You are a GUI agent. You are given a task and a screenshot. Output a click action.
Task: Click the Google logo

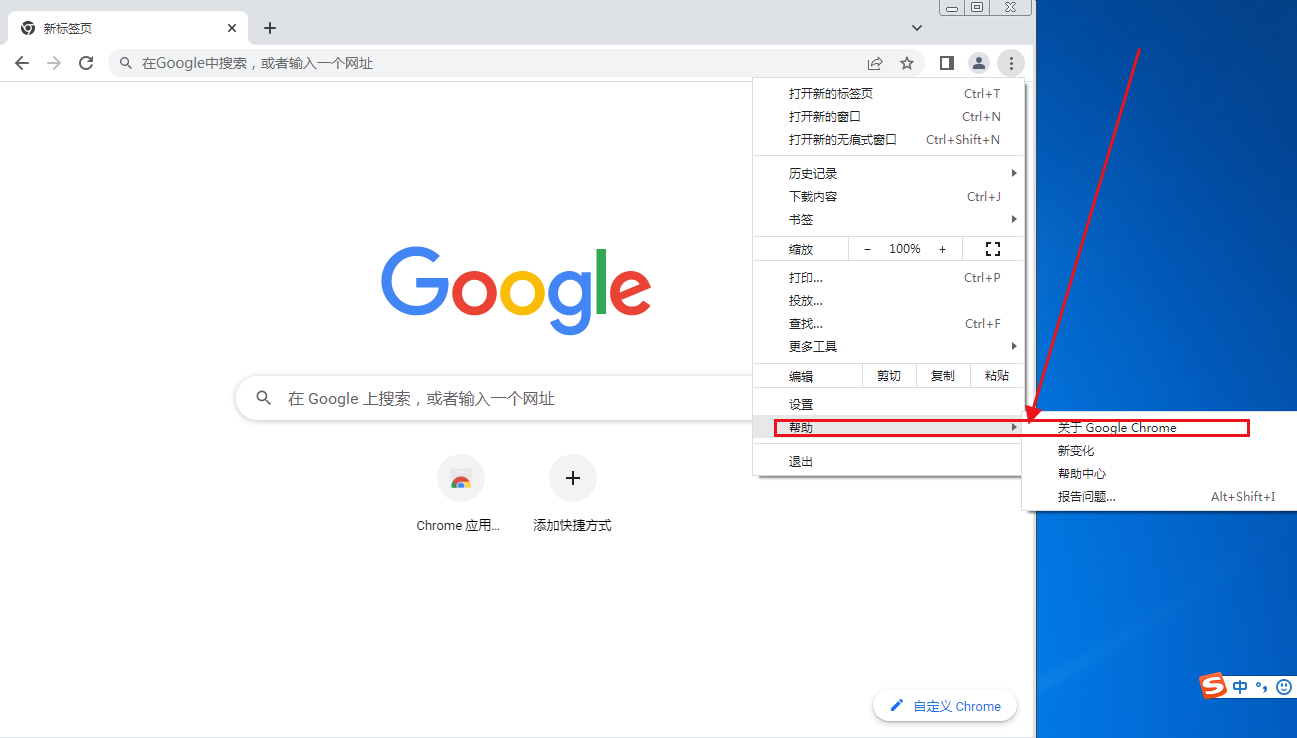click(x=516, y=289)
